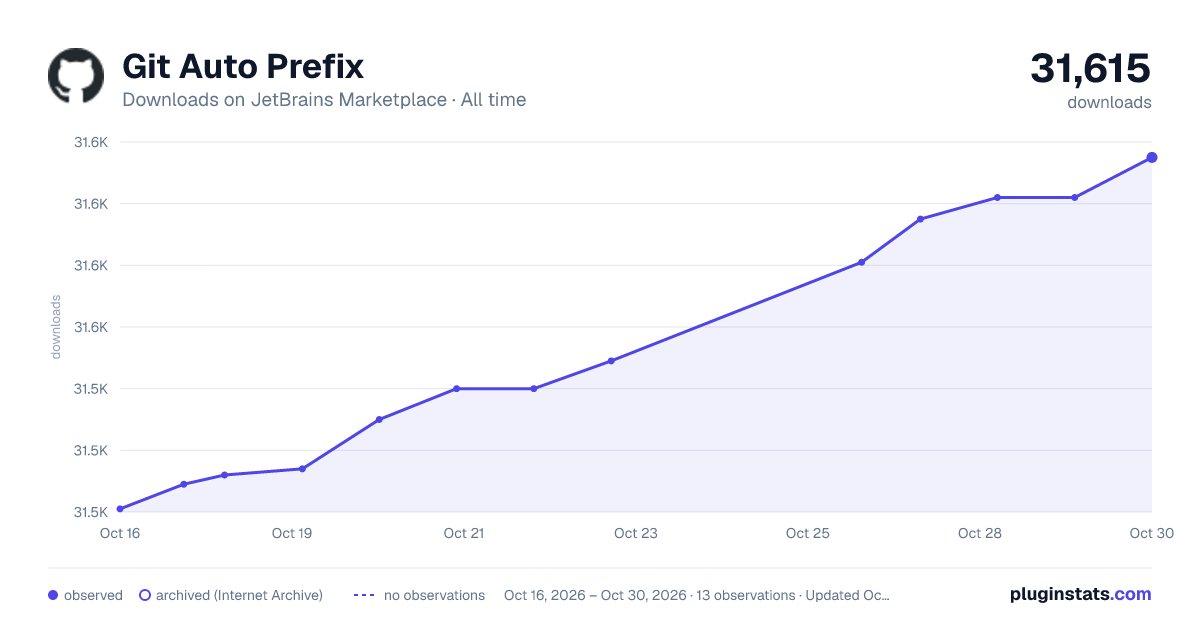The width and height of the screenshot is (1200, 630).
Task: Click the filled 'observed' legend dot
Action: tap(53, 595)
